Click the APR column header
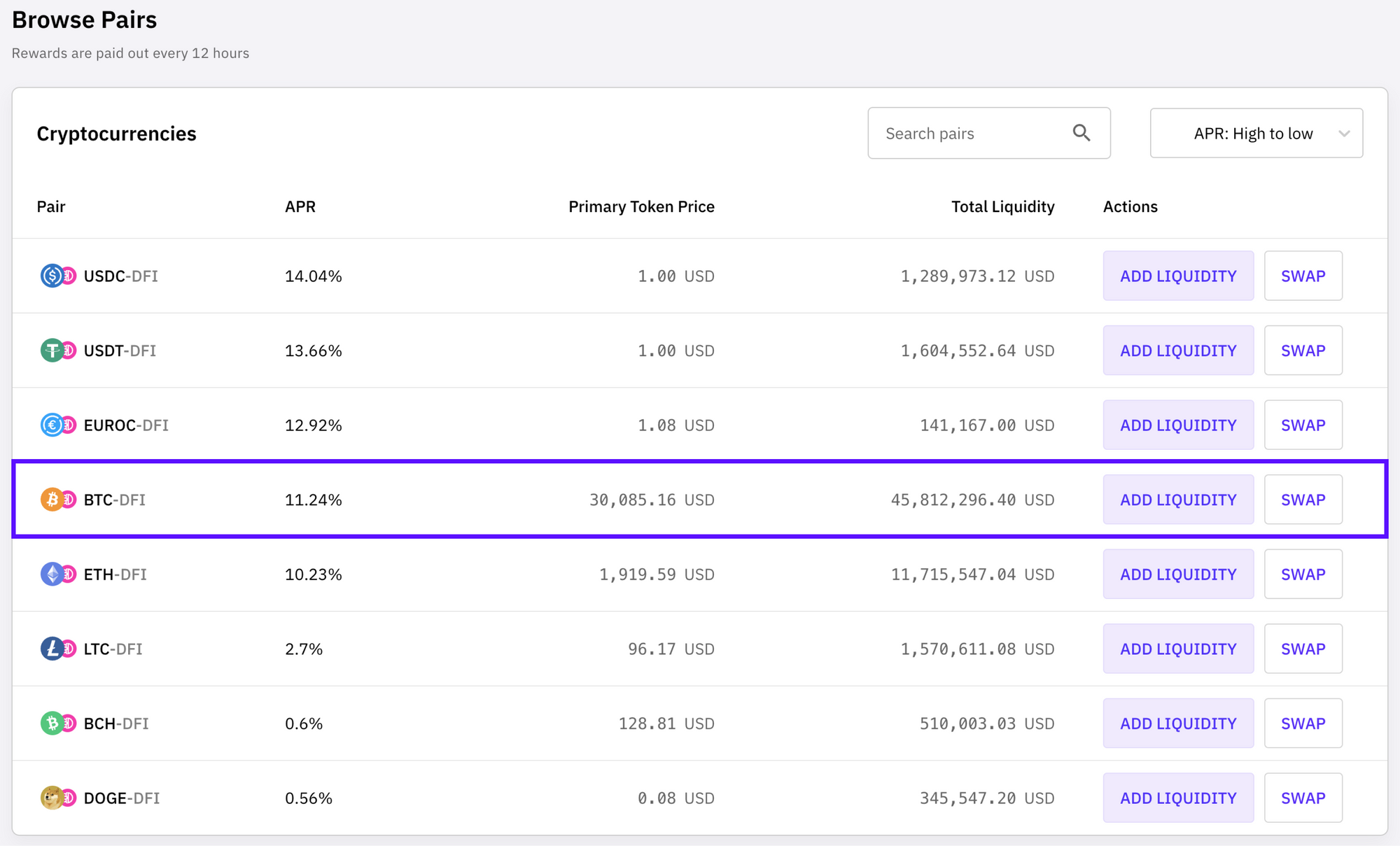Image resolution: width=1400 pixels, height=846 pixels. tap(300, 206)
